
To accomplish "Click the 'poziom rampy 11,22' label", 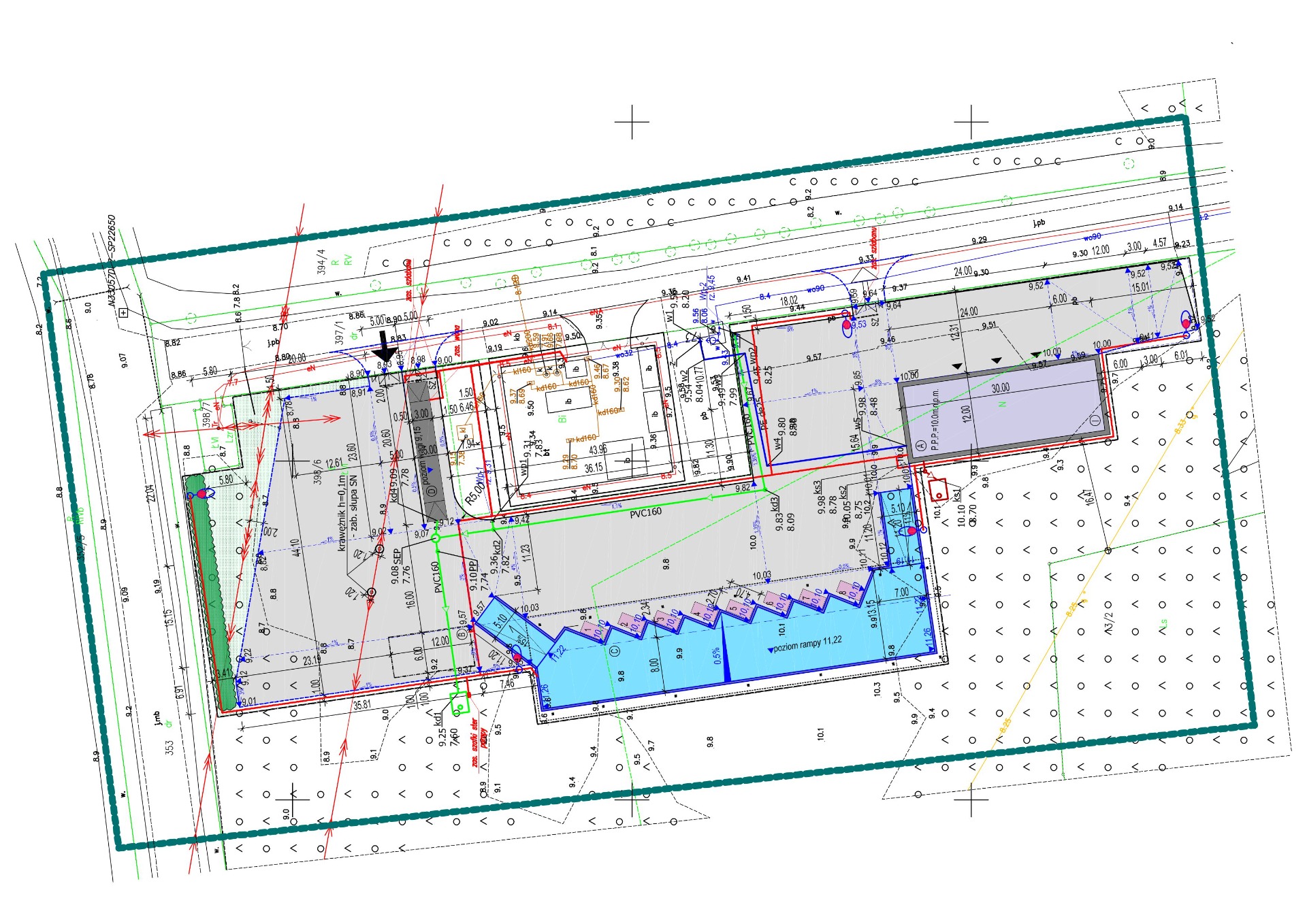I will coord(807,644).
